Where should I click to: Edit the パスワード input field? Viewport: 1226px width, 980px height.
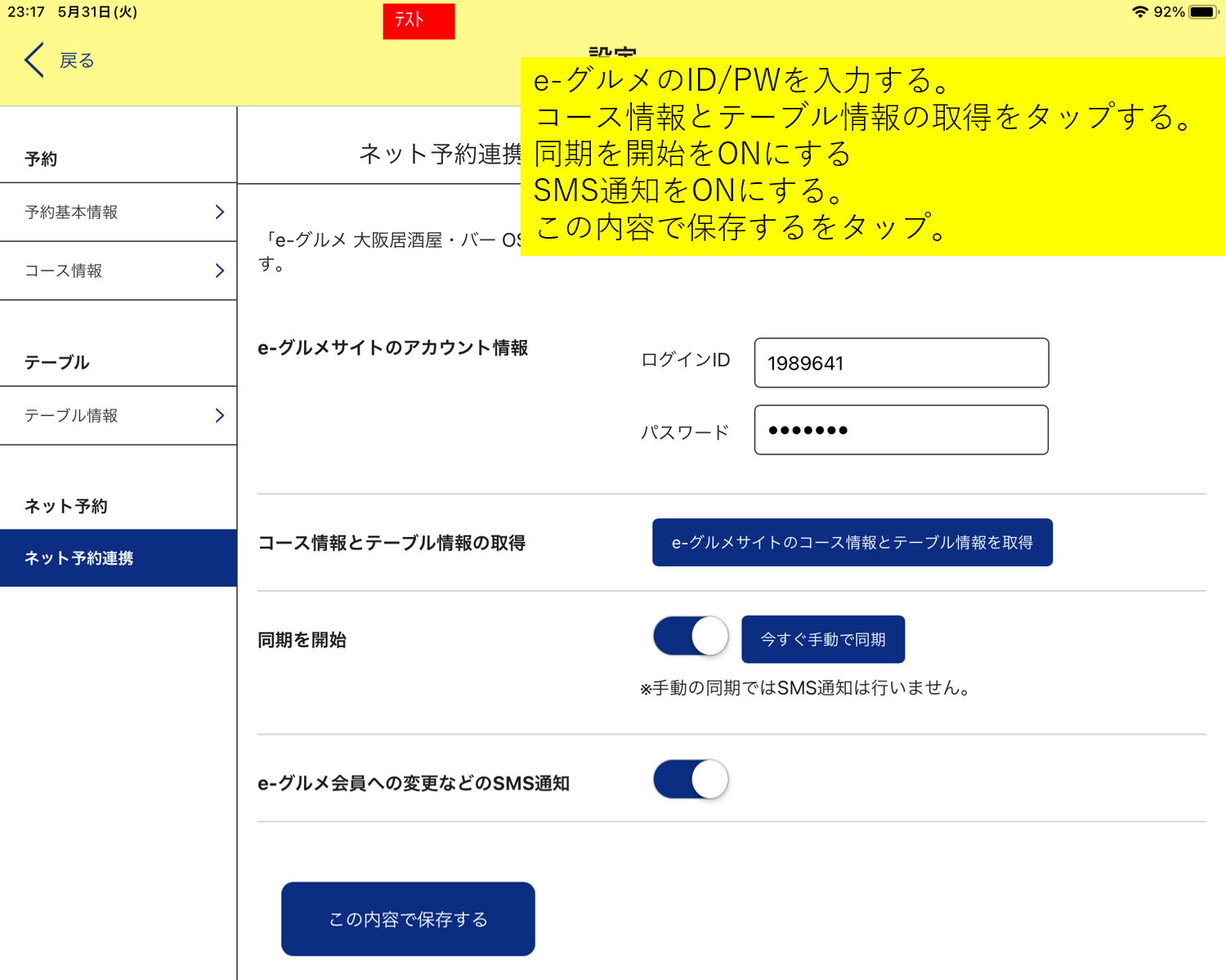coord(902,430)
